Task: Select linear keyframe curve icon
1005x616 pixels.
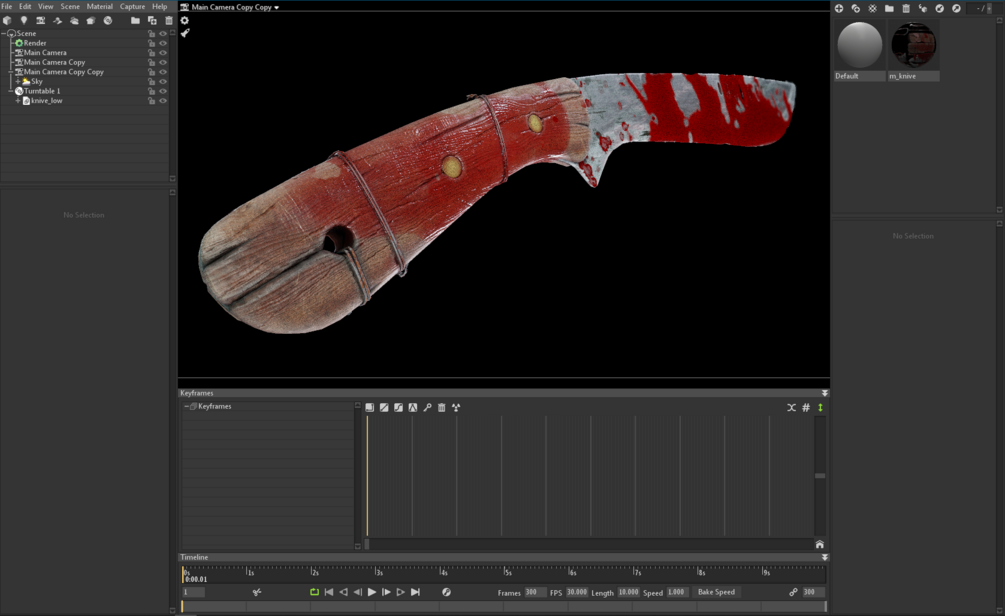Action: 384,408
